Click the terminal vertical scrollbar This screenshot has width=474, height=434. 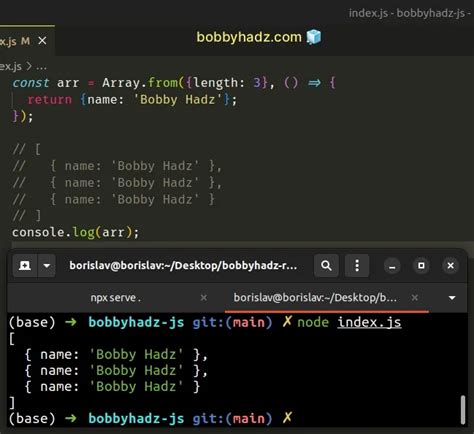[x=463, y=409]
